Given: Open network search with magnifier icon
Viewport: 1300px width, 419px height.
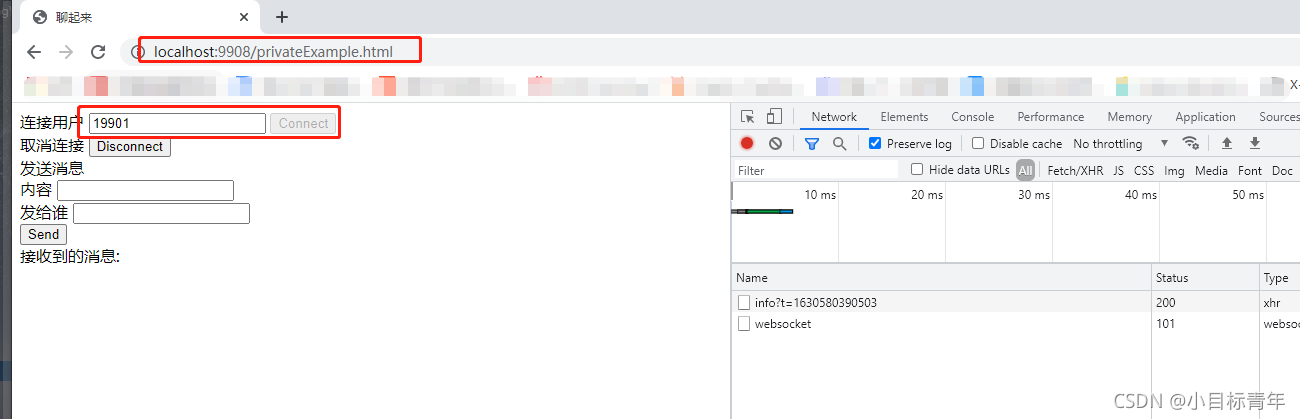Looking at the screenshot, I should (x=839, y=143).
